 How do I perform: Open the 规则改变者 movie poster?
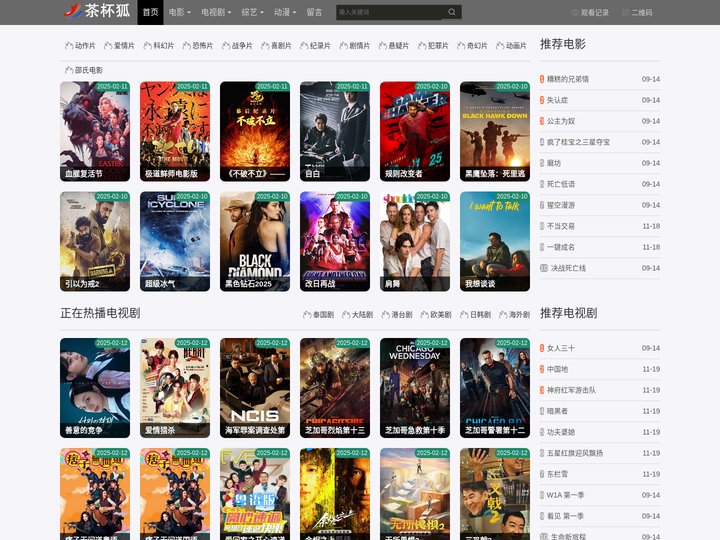(x=415, y=131)
